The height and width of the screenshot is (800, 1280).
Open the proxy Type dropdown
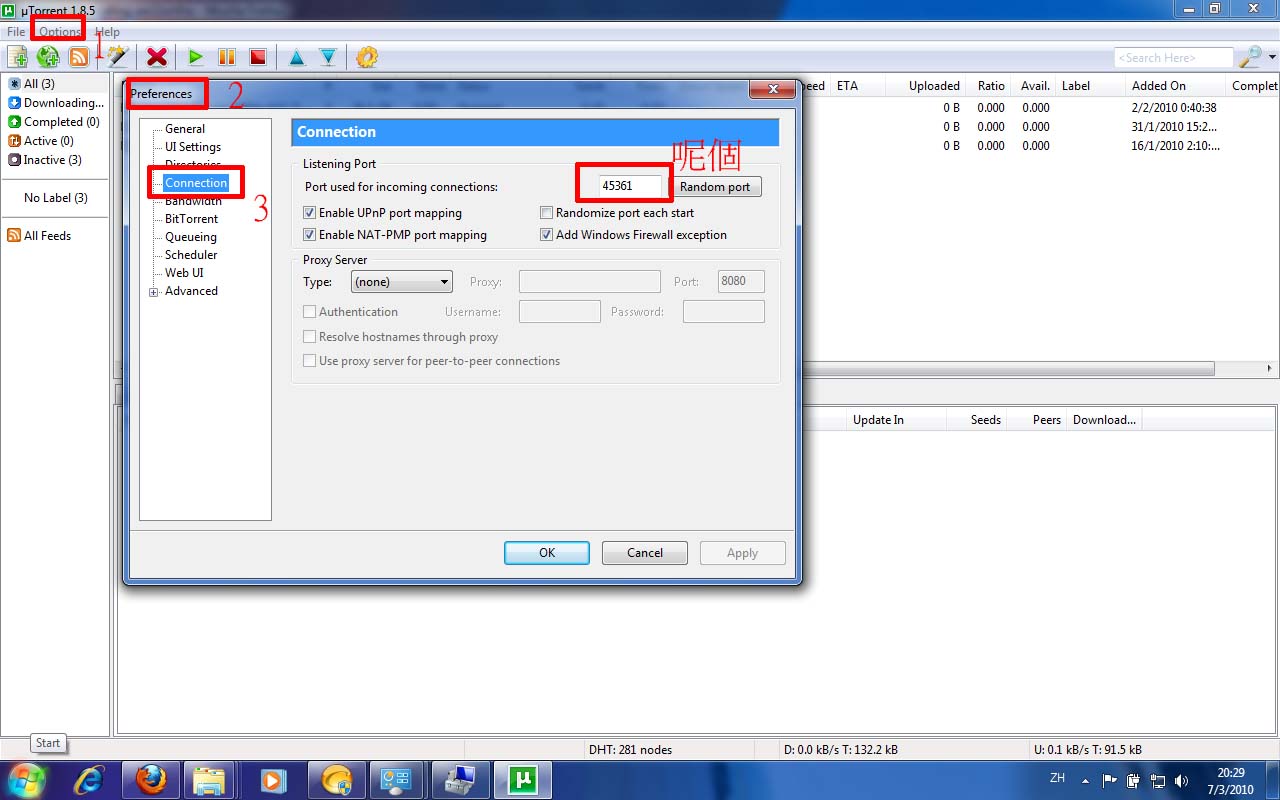[x=402, y=282]
